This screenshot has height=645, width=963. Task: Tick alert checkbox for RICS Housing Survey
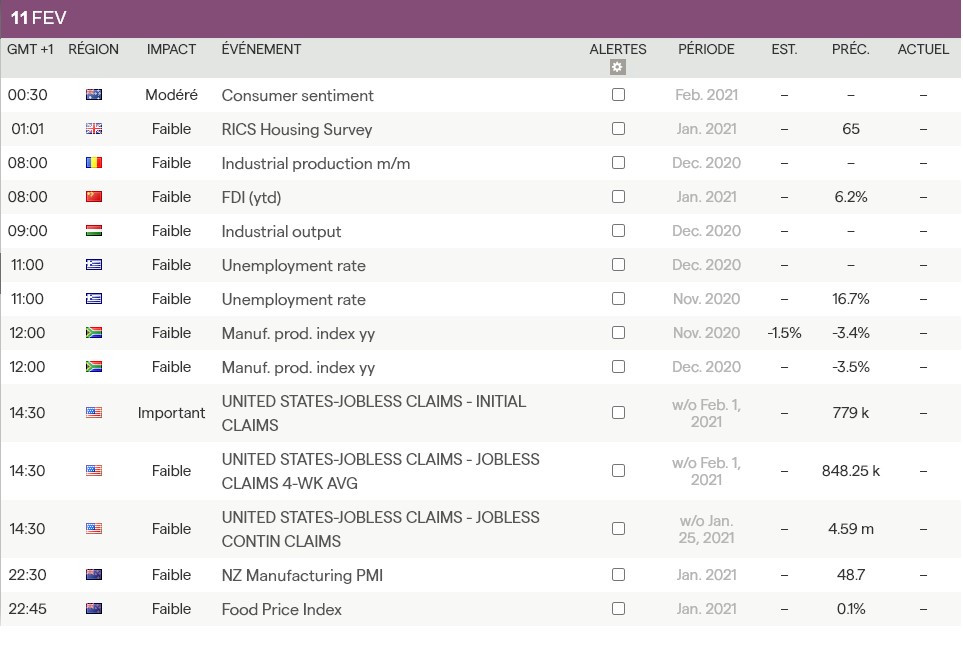coord(618,128)
